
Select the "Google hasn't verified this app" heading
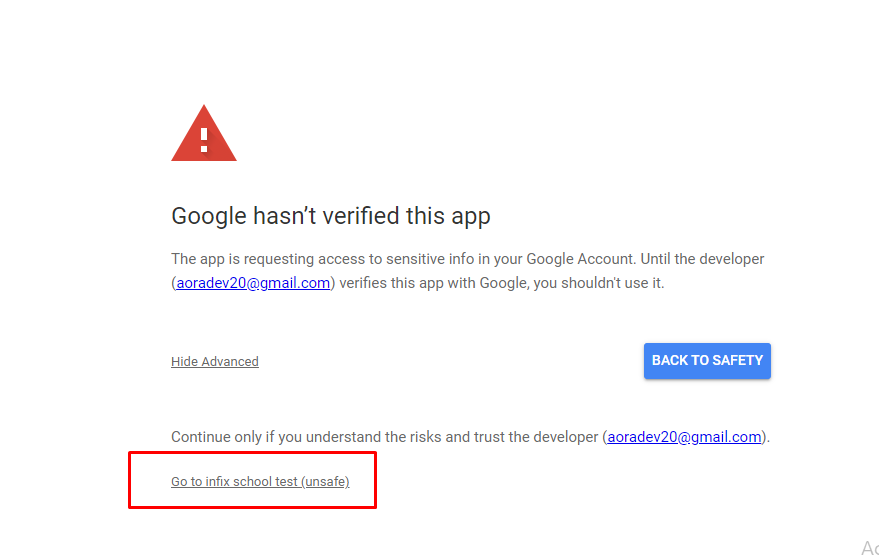tap(331, 216)
